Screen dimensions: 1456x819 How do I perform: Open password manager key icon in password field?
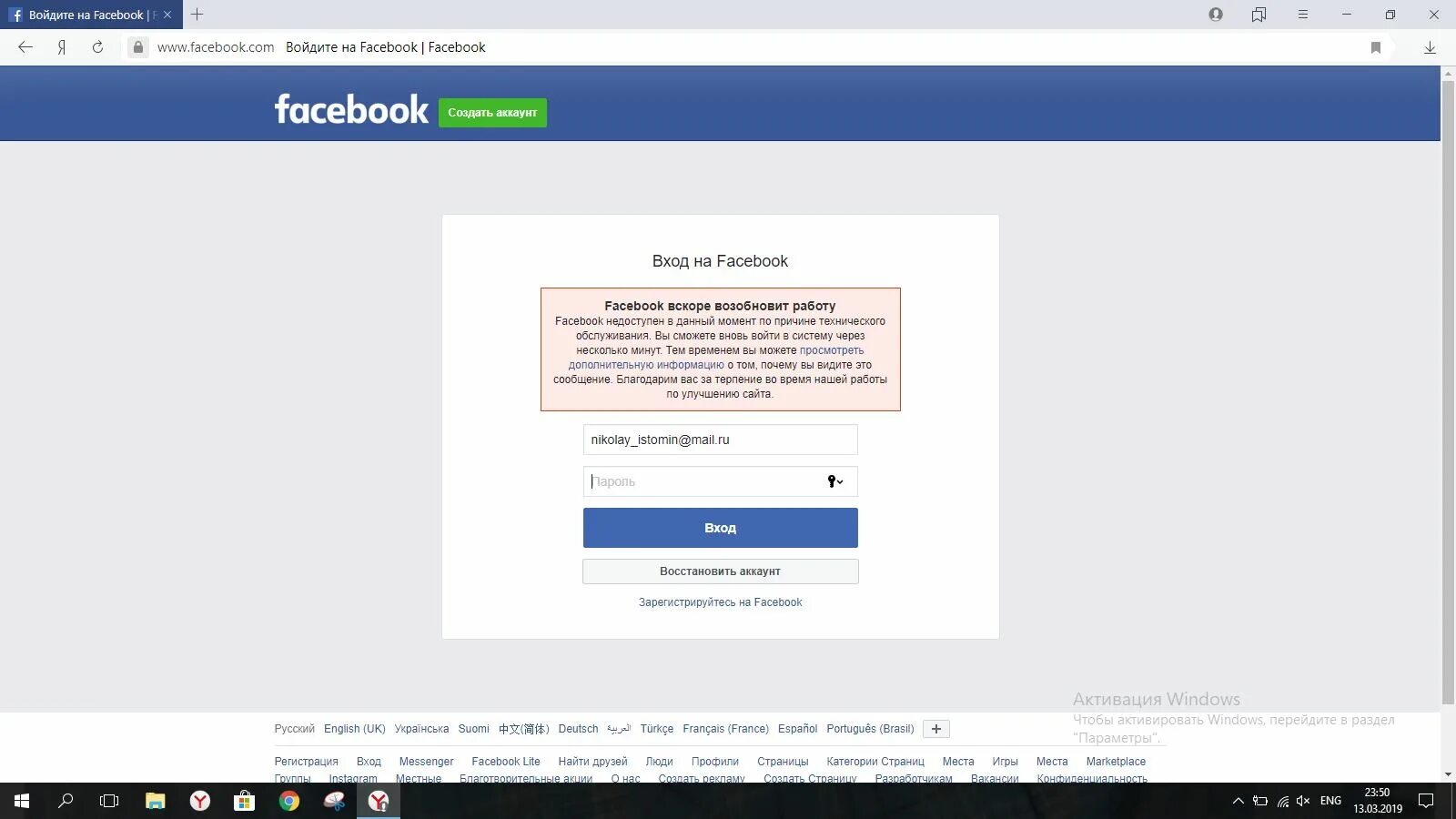click(x=834, y=481)
